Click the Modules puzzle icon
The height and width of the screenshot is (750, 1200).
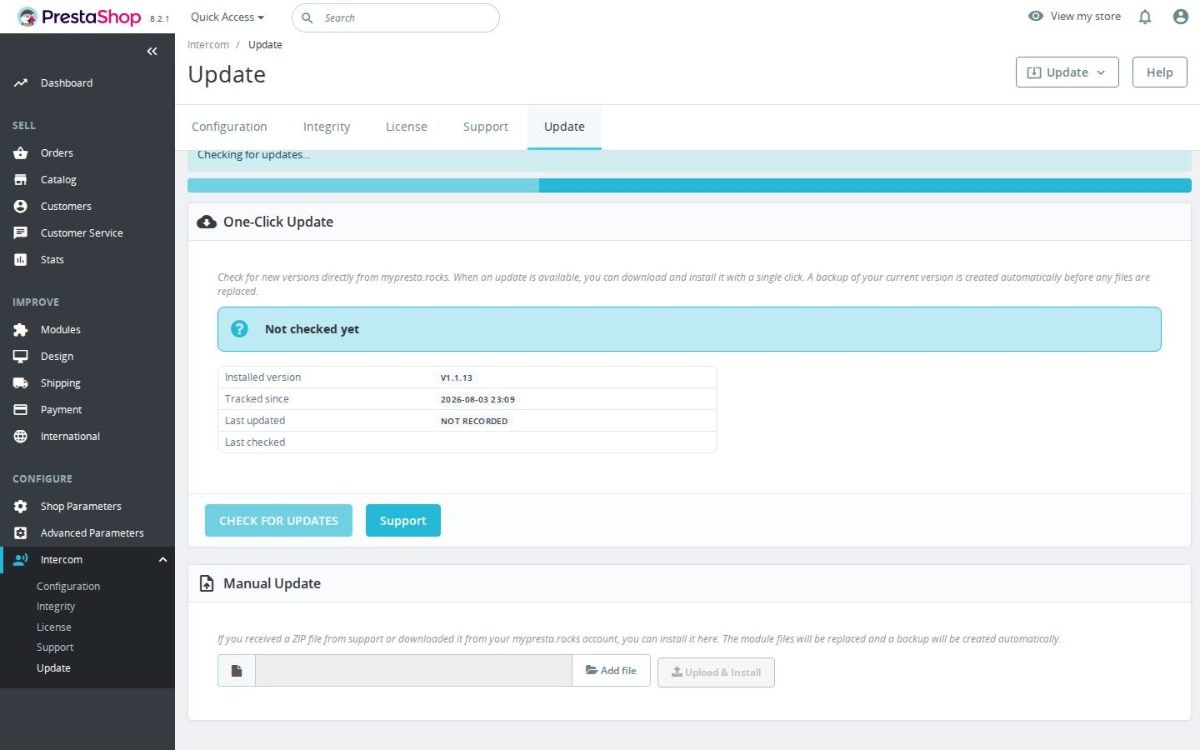point(20,329)
